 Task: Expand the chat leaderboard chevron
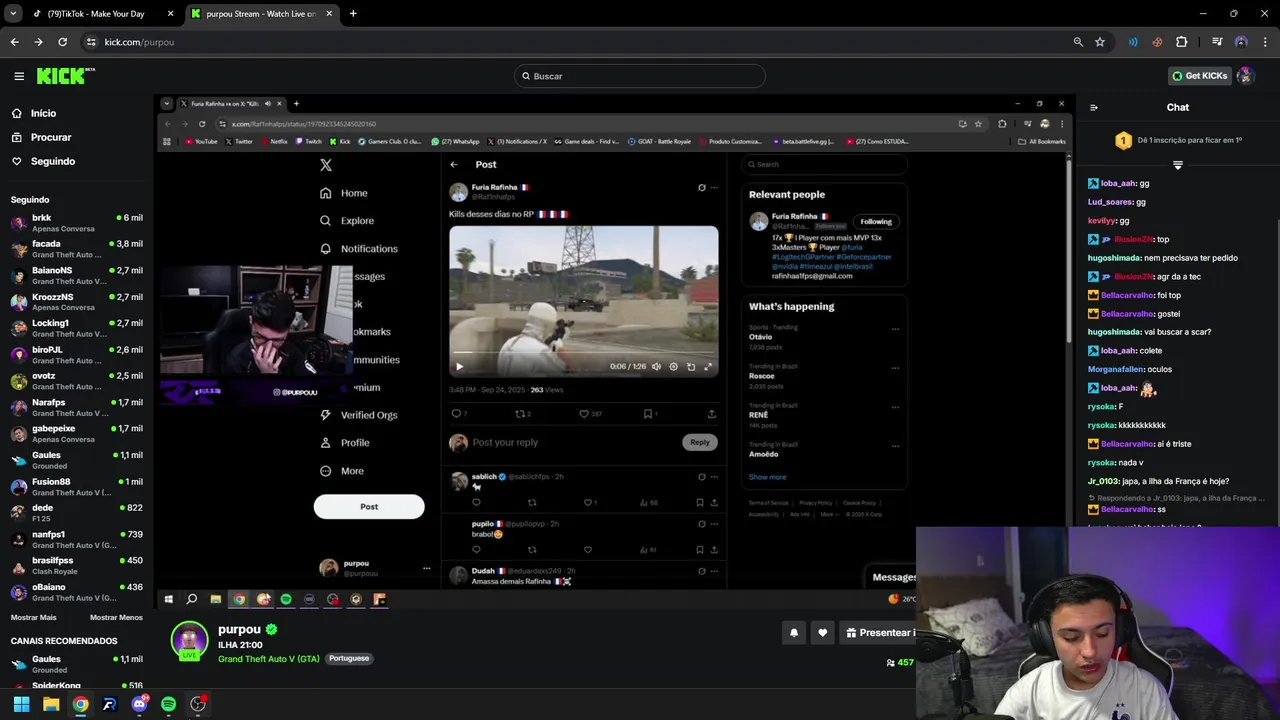[1178, 165]
